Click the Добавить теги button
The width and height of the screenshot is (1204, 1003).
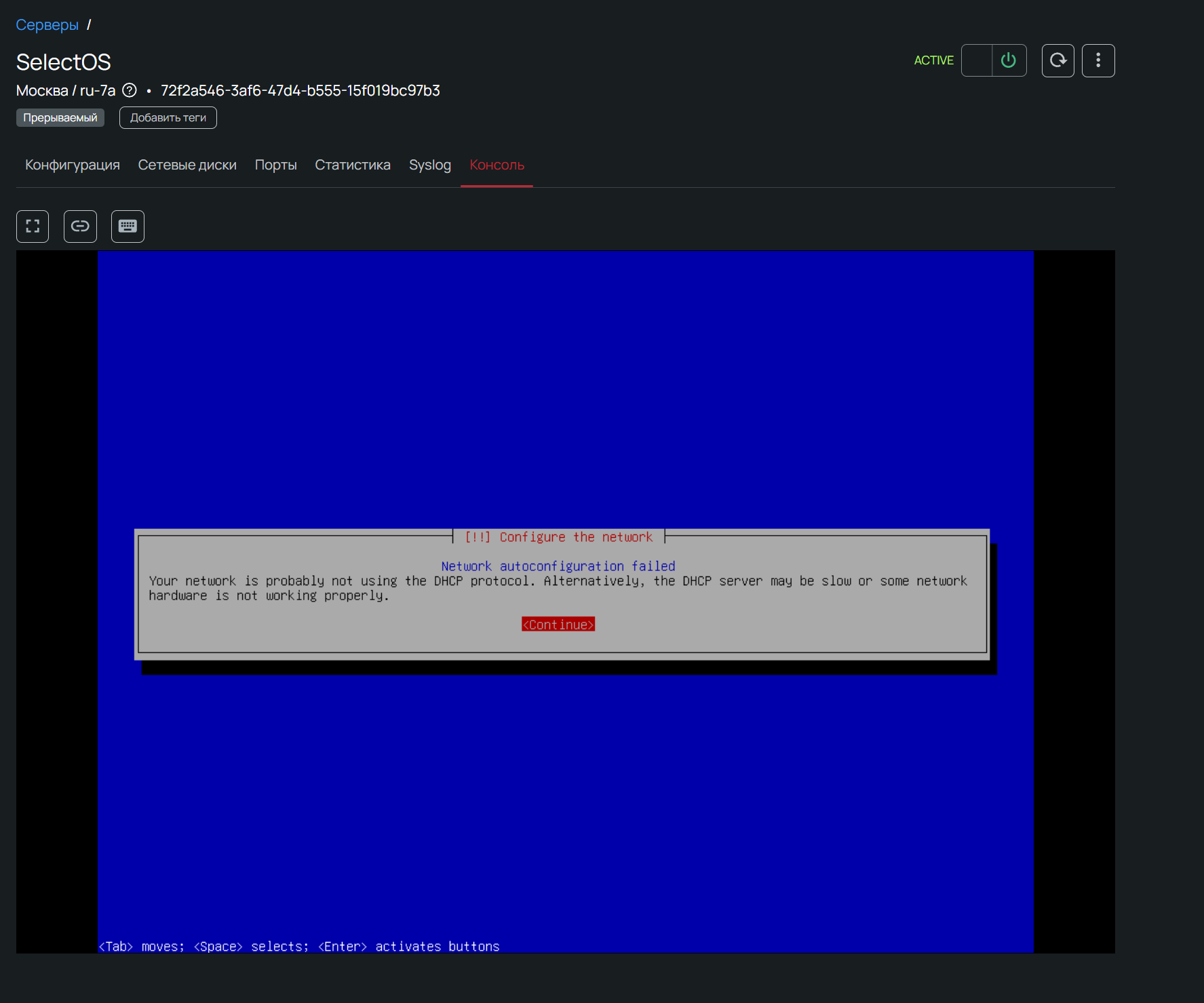pos(168,118)
